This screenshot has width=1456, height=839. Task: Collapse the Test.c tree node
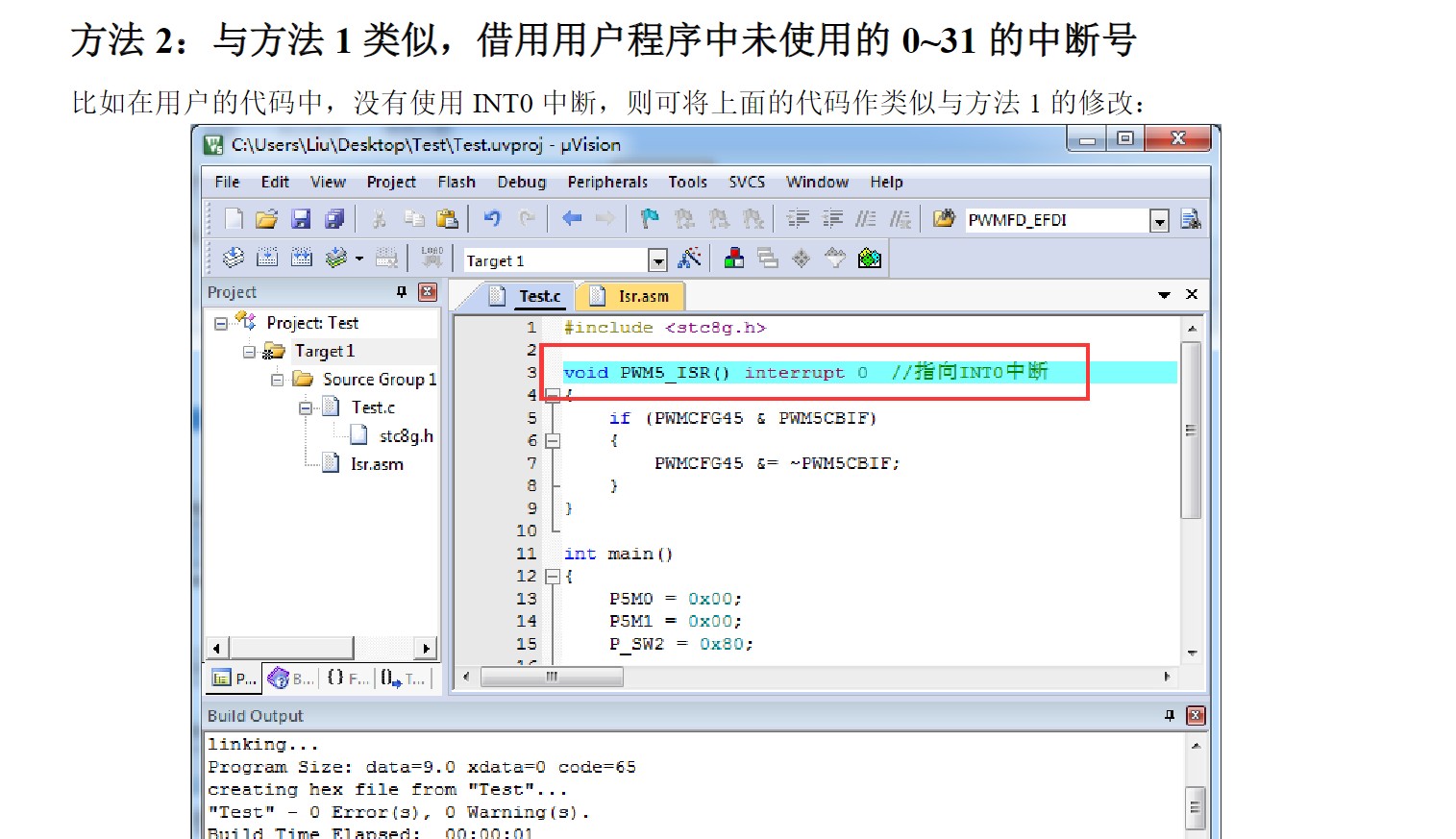pos(306,407)
